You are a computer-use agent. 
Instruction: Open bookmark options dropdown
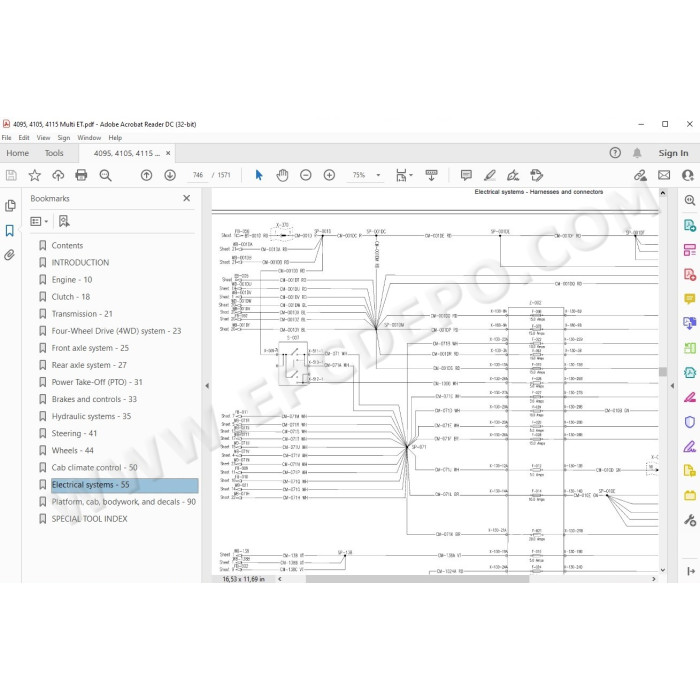(x=39, y=221)
